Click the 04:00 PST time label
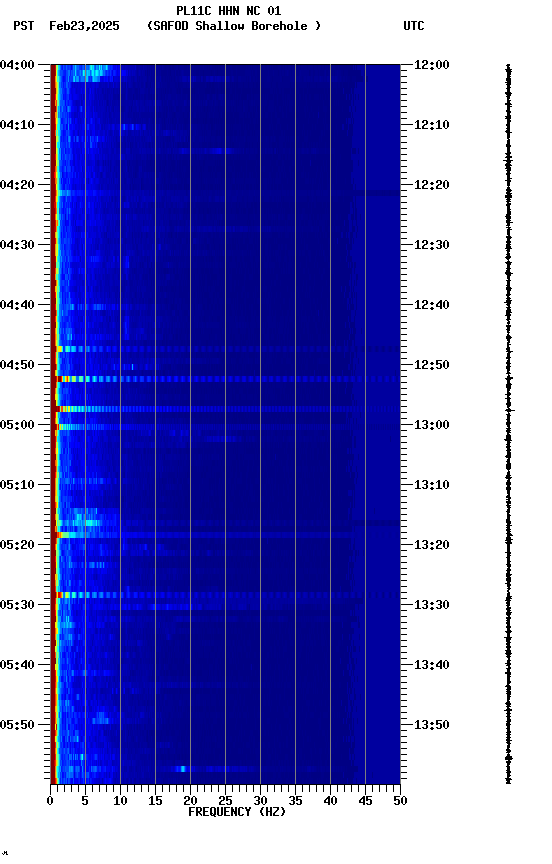Viewport: 552px width, 864px height. point(17,65)
